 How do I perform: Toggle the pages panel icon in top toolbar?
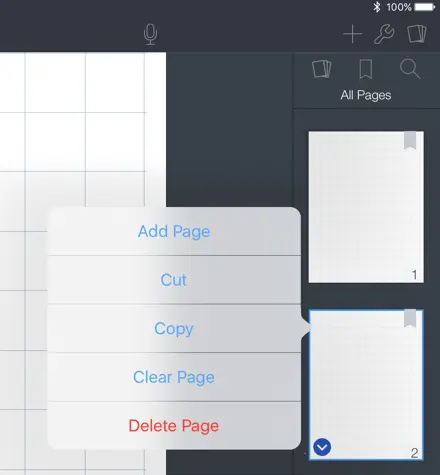point(417,34)
